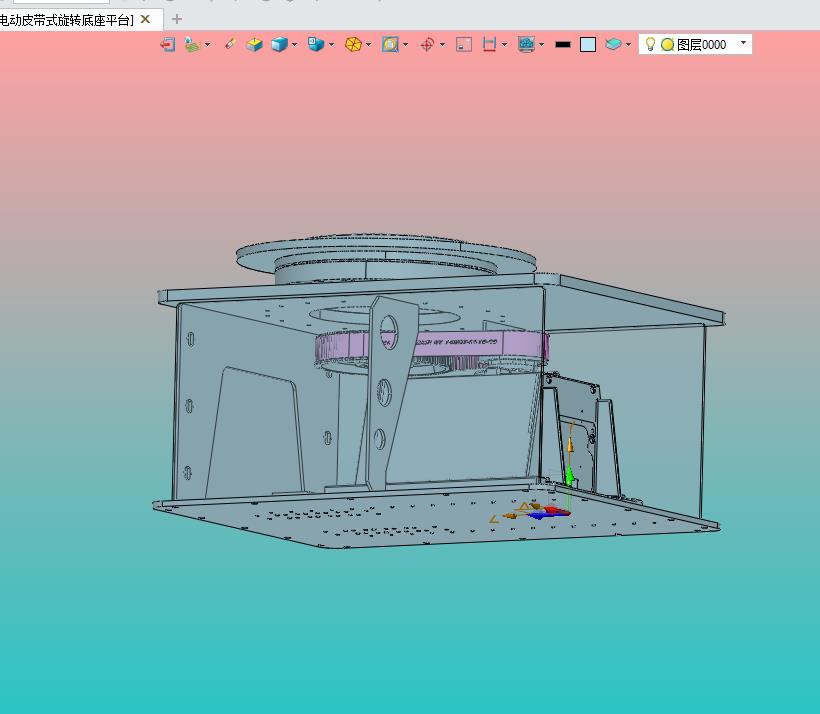Image resolution: width=820 pixels, height=714 pixels.
Task: Click the exit icon with red arrow
Action: [167, 44]
